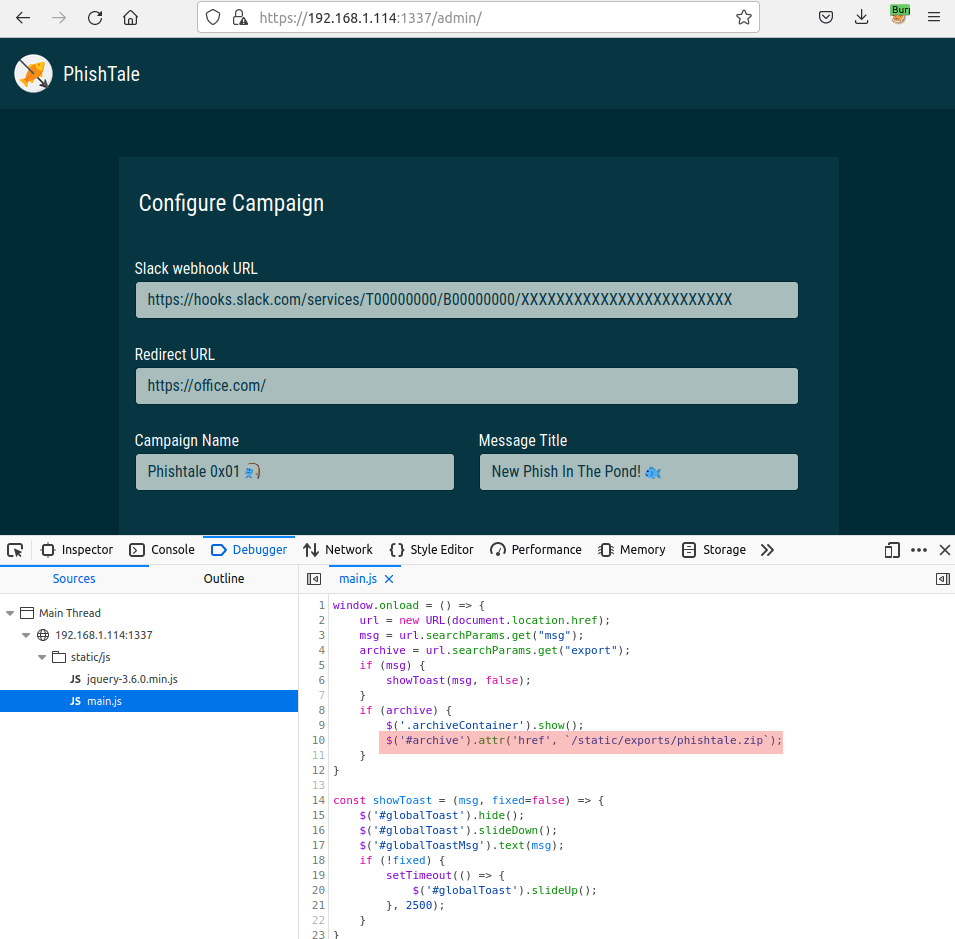The width and height of the screenshot is (955, 939).
Task: Open the browser downloads panel
Action: point(861,17)
